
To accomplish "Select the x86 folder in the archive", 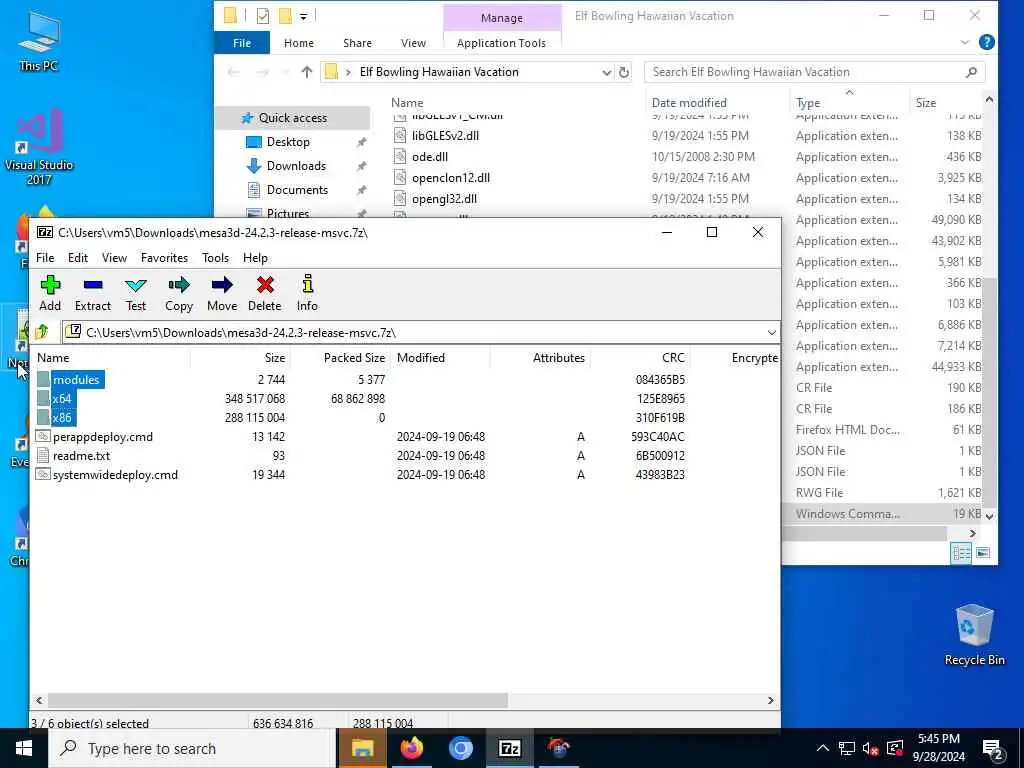I will (x=62, y=417).
